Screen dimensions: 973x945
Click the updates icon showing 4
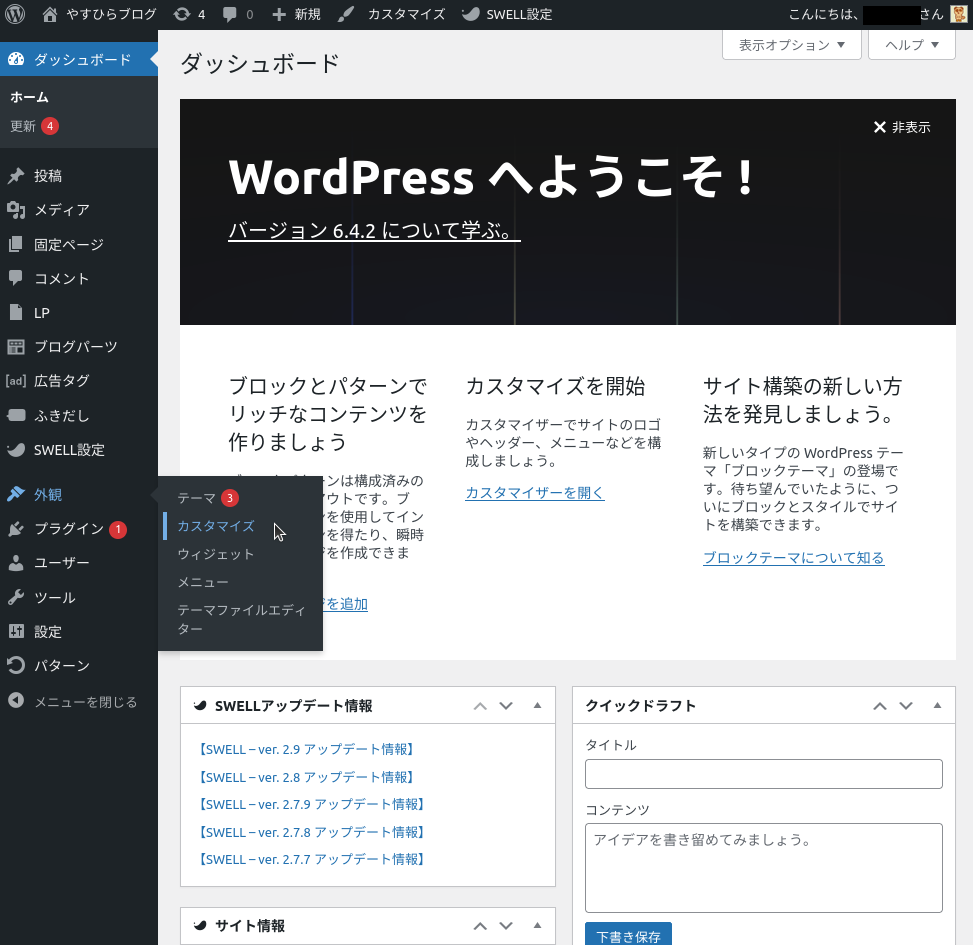point(182,14)
